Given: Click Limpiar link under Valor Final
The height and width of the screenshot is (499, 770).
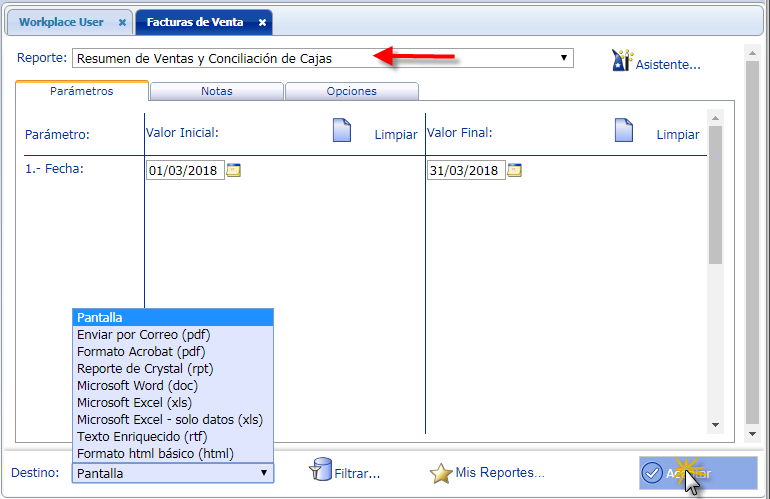Looking at the screenshot, I should (x=678, y=135).
